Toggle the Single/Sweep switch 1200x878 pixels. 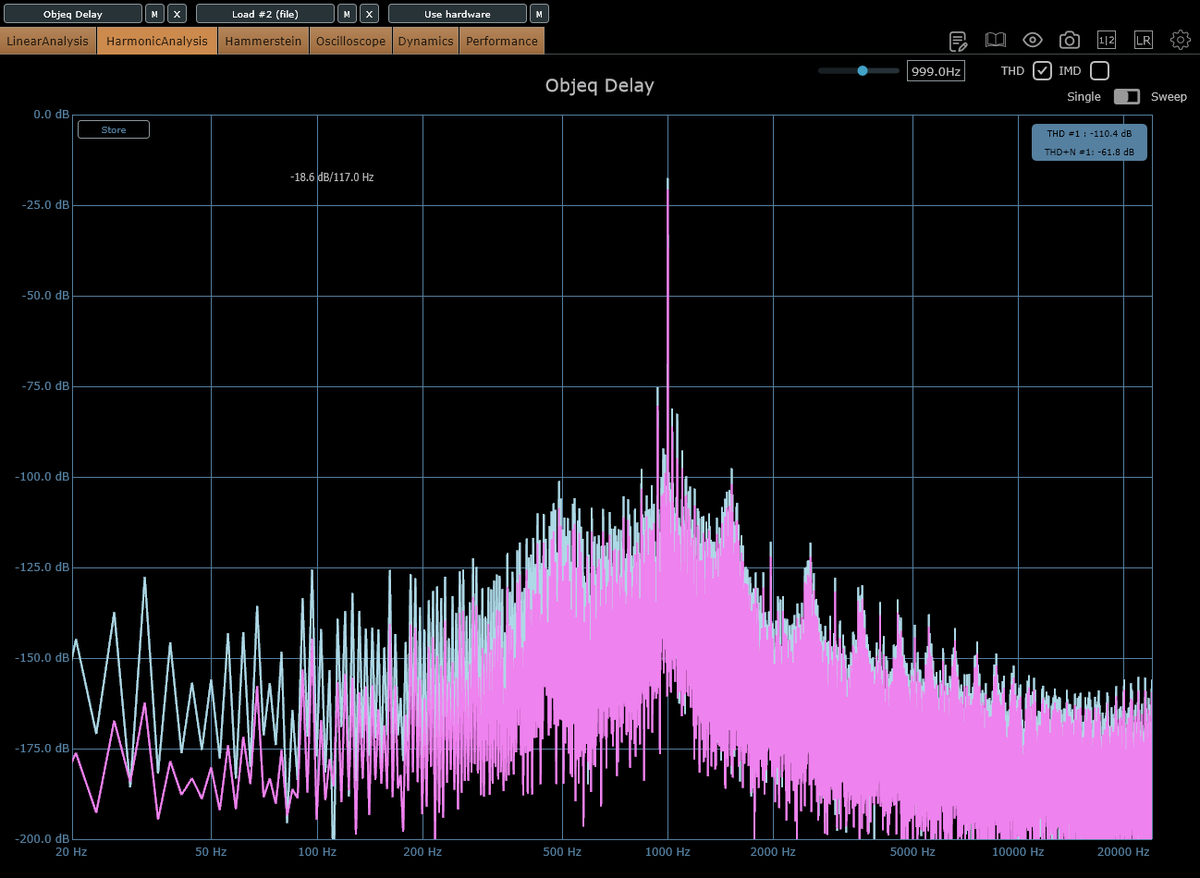pyautogui.click(x=1127, y=97)
